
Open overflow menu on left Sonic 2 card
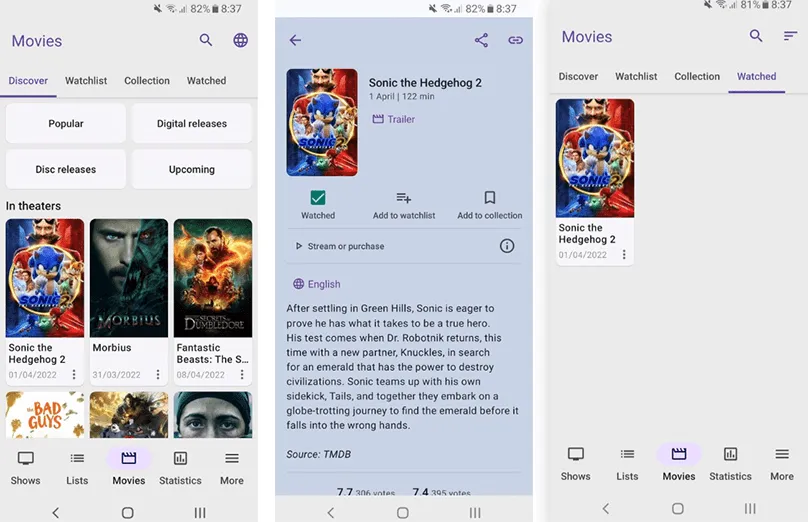pos(74,374)
